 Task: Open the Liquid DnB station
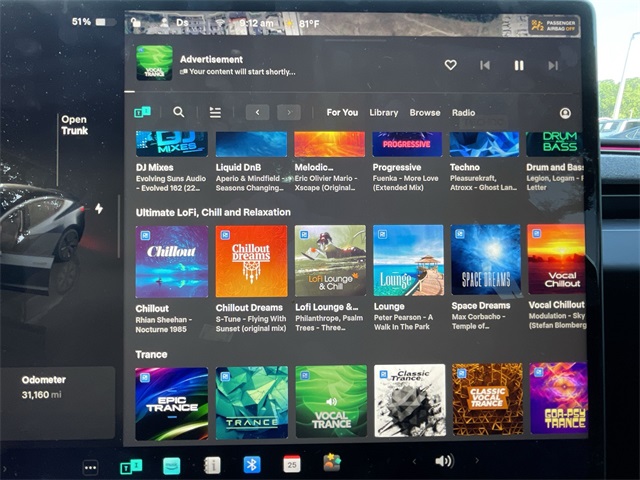click(251, 144)
